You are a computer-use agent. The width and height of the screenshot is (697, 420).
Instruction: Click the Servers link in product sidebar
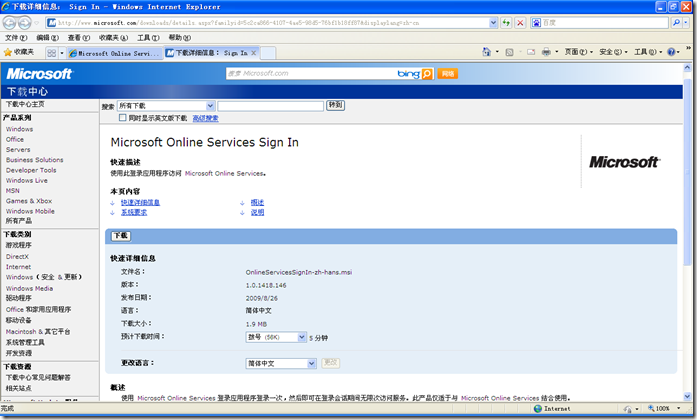pos(18,150)
